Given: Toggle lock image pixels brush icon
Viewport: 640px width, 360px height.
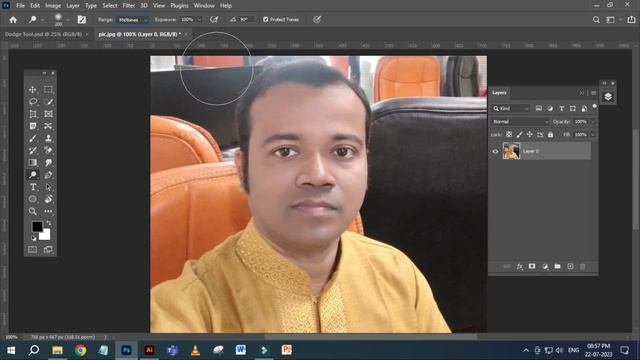Looking at the screenshot, I should tap(519, 134).
